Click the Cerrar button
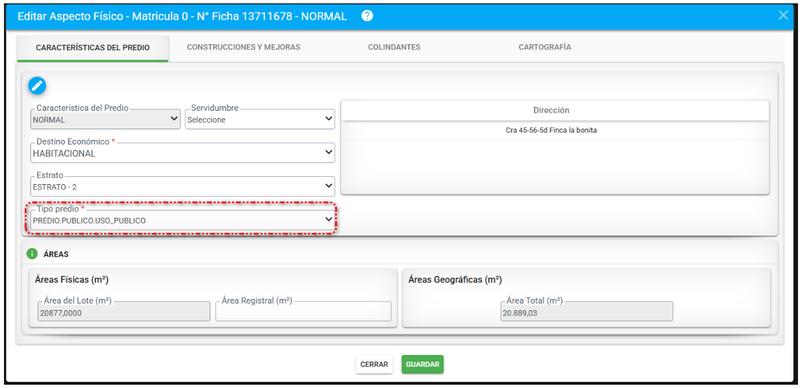800x388 pixels. click(x=374, y=365)
